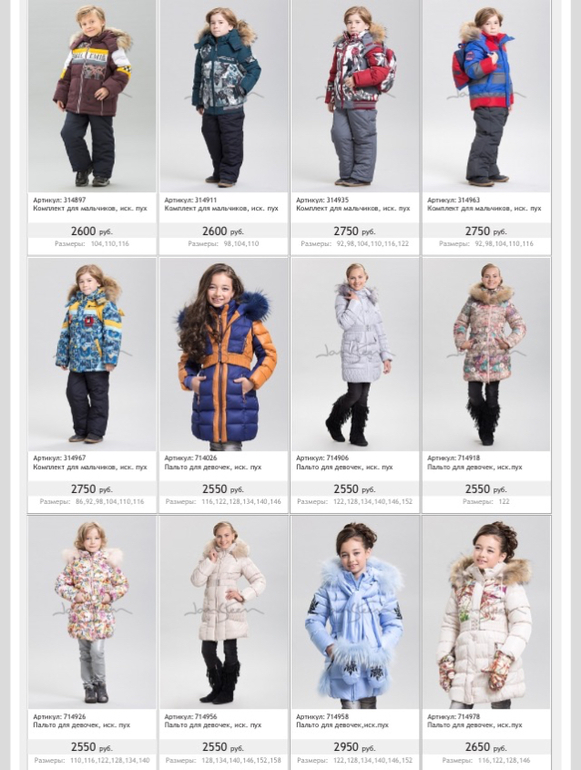This screenshot has height=770, width=581.
Task: Select the red camouflage set image 314935
Action: pyautogui.click(x=355, y=96)
